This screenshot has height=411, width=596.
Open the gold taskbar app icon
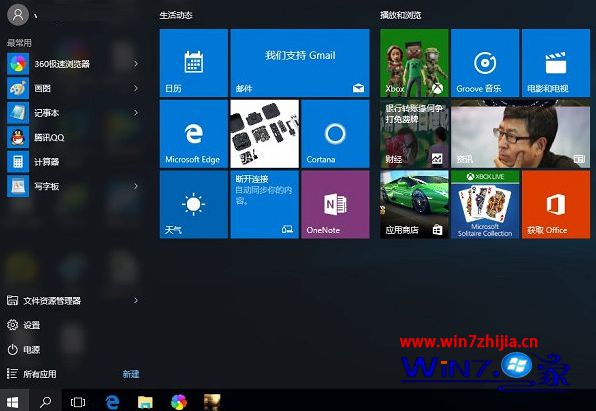tap(212, 401)
